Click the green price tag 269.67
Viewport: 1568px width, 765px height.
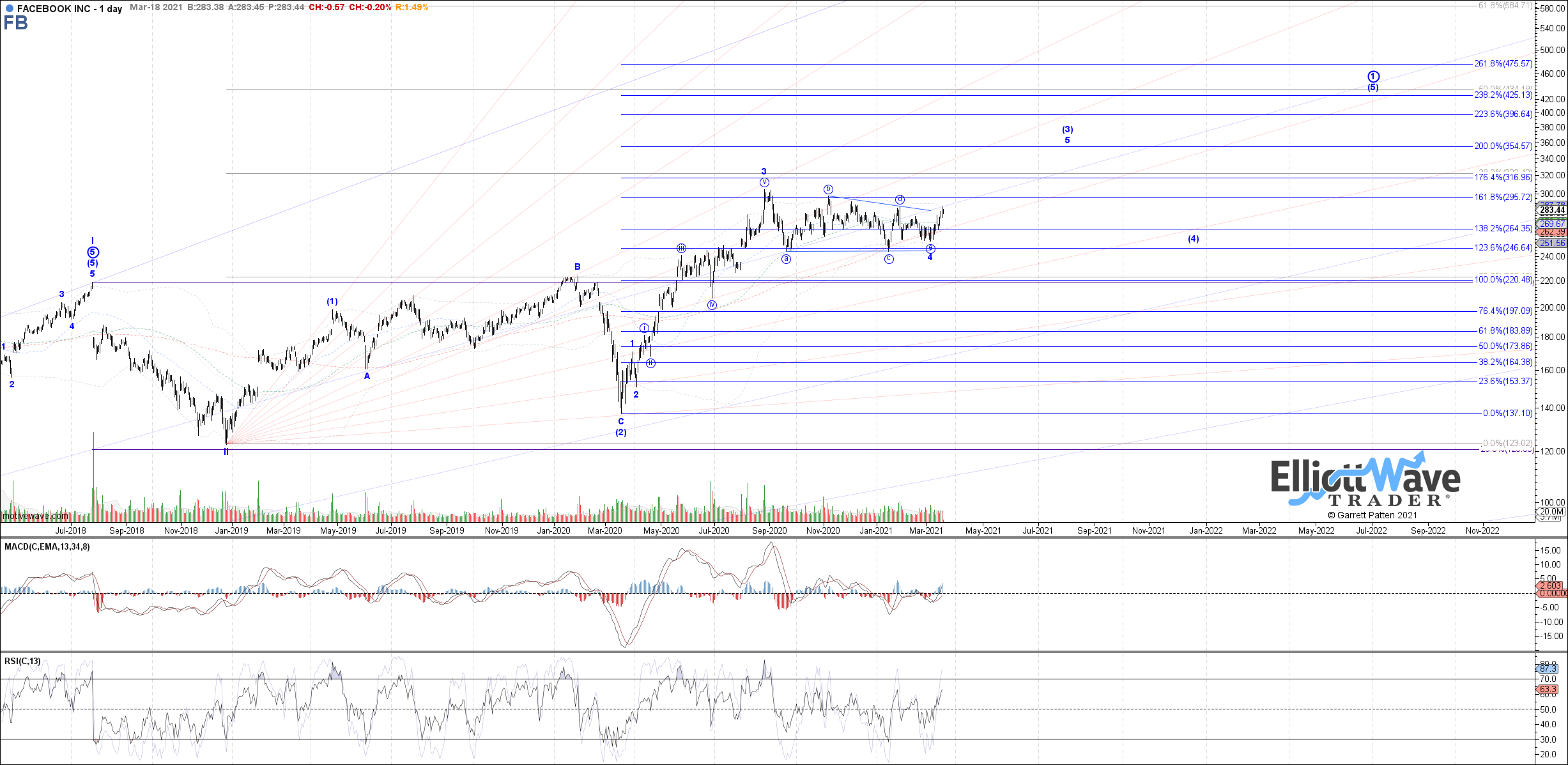tap(1552, 224)
